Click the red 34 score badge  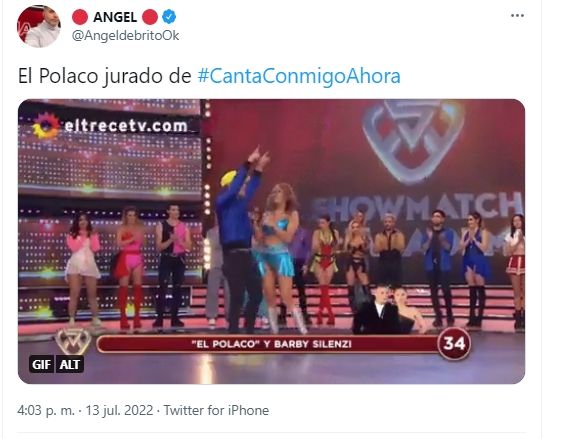click(x=454, y=343)
